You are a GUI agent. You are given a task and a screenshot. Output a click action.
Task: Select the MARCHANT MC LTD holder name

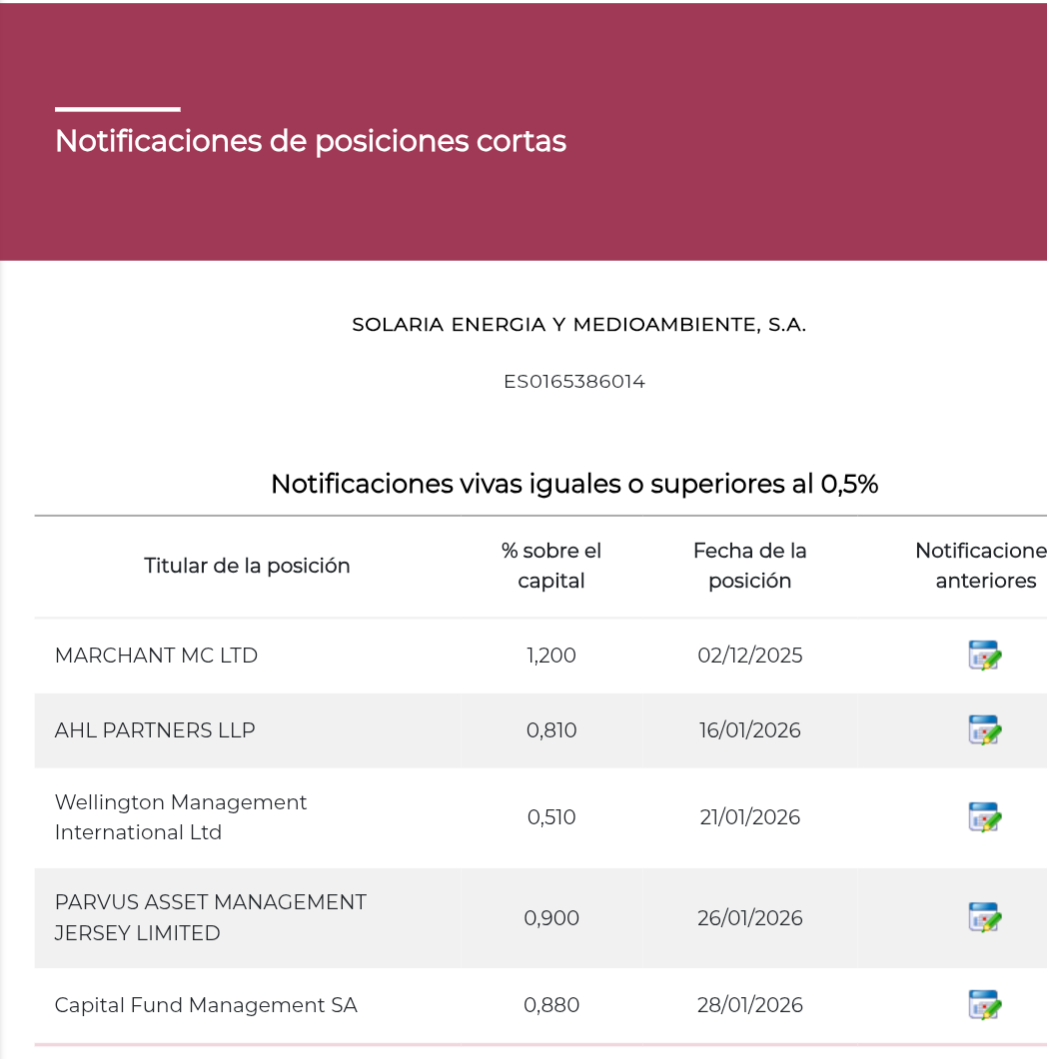click(156, 656)
